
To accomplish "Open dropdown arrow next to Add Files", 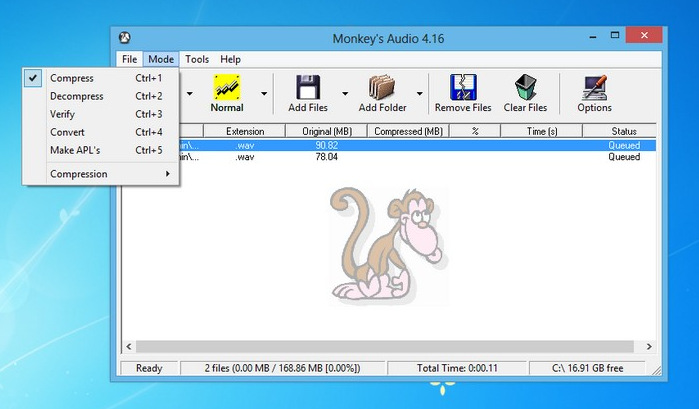I will coord(345,94).
